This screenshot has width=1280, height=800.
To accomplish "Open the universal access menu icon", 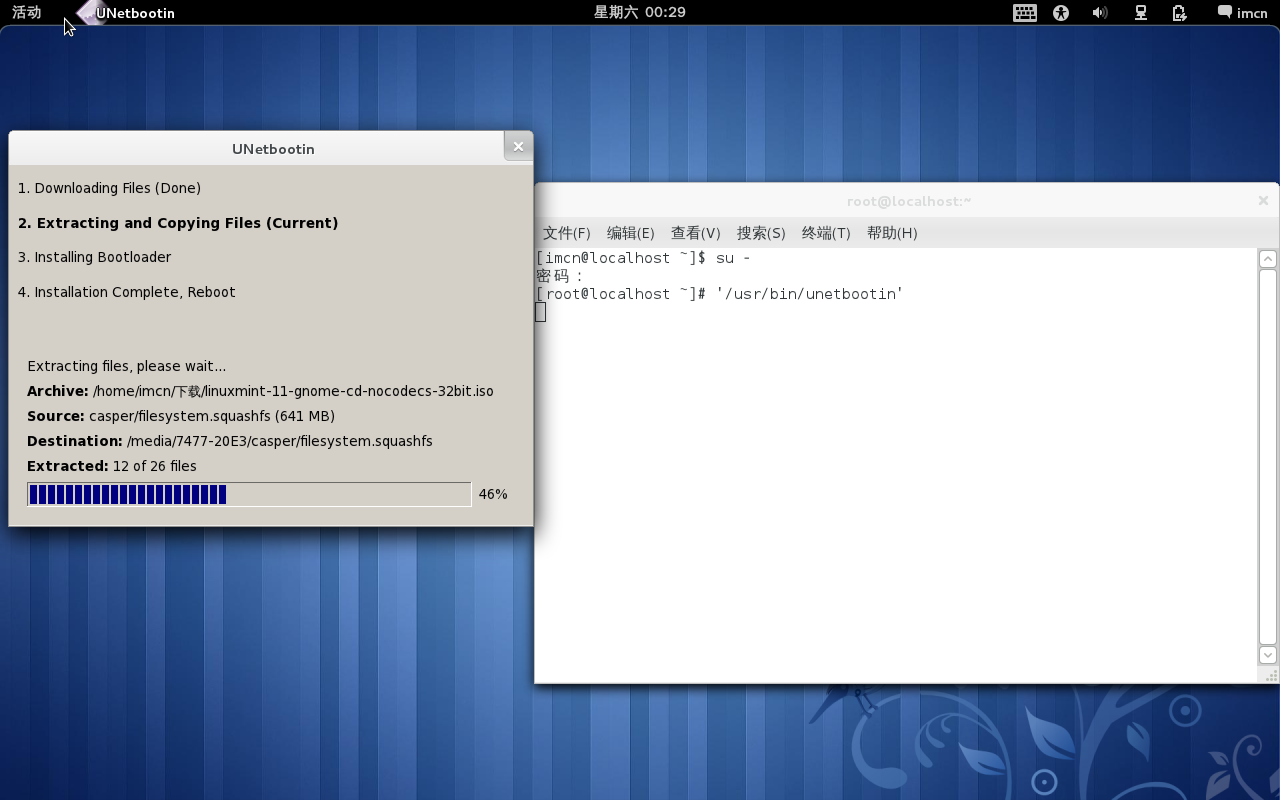I will click(1061, 12).
